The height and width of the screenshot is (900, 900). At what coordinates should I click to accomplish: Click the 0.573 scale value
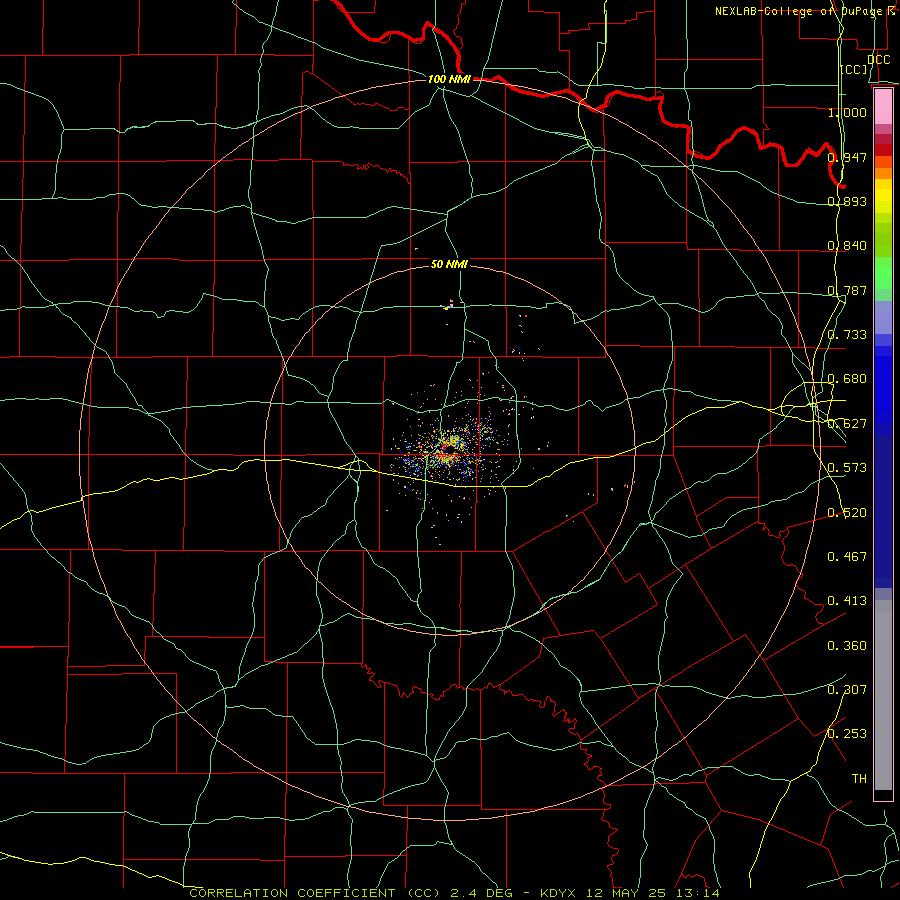point(847,467)
